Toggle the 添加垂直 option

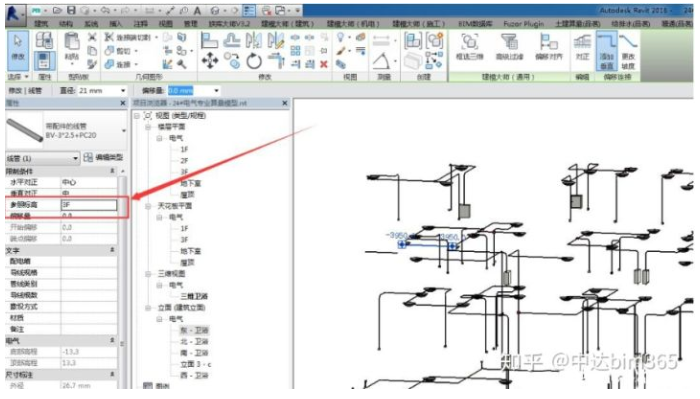606,51
